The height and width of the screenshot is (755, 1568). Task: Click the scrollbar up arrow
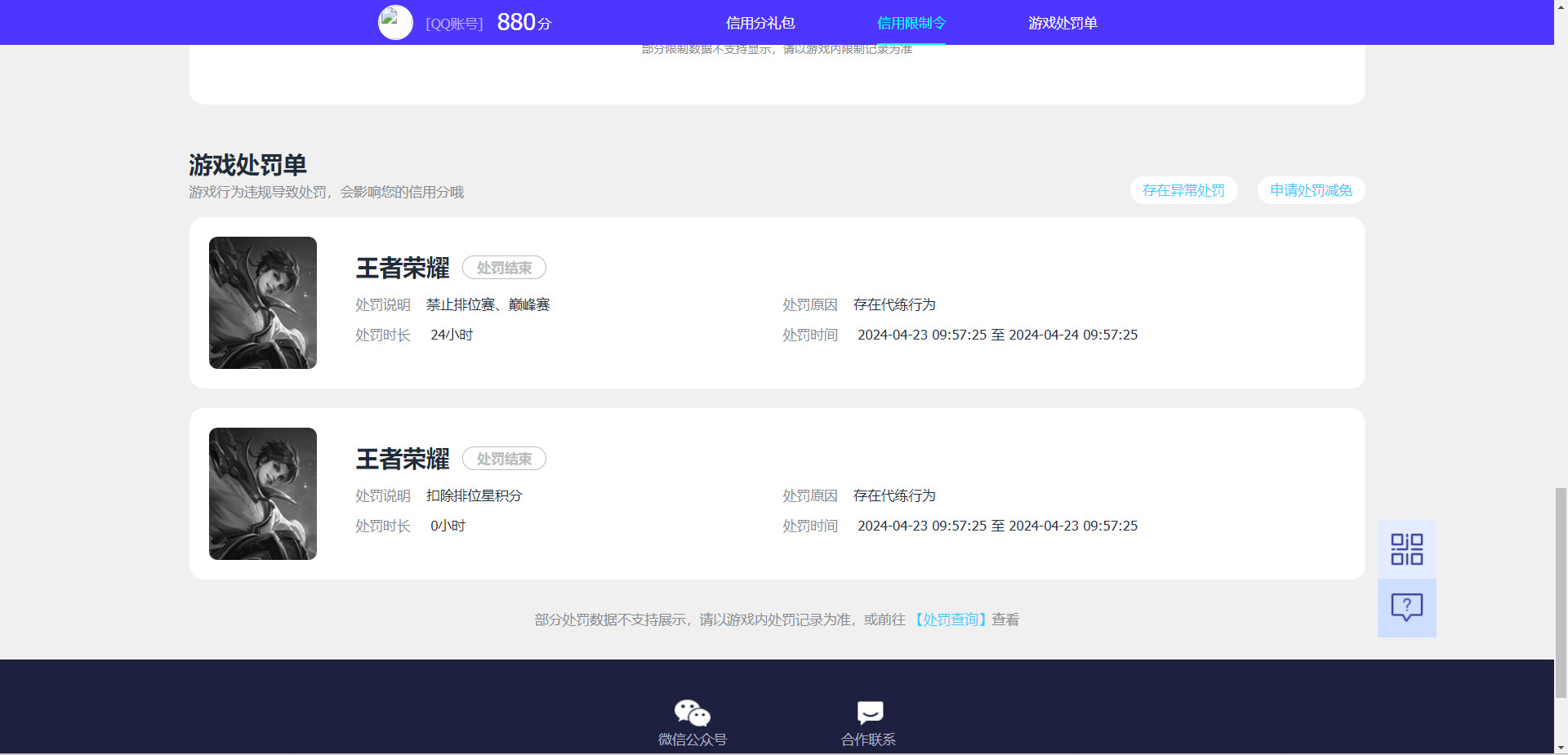coord(1561,7)
